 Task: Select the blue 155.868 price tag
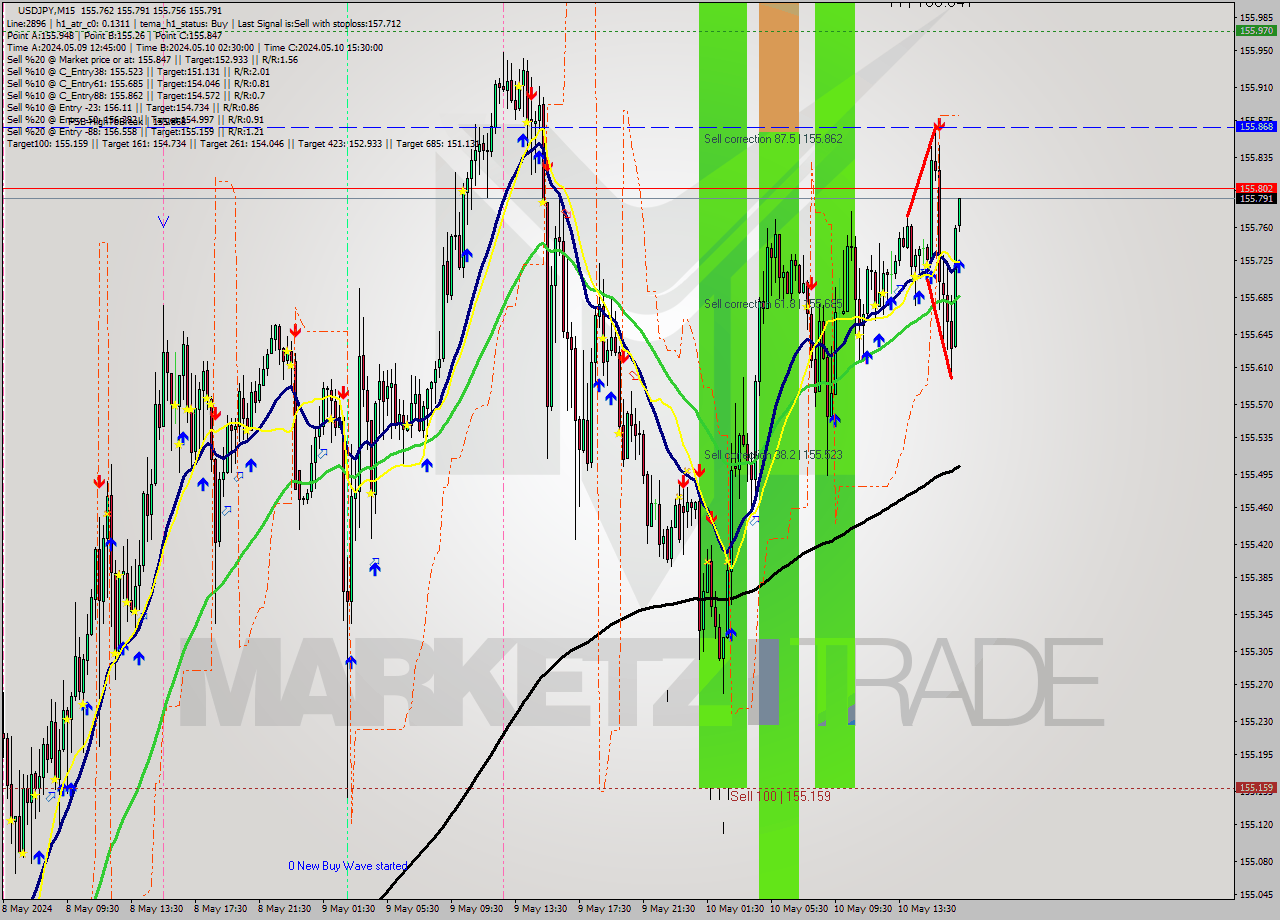click(x=1256, y=127)
